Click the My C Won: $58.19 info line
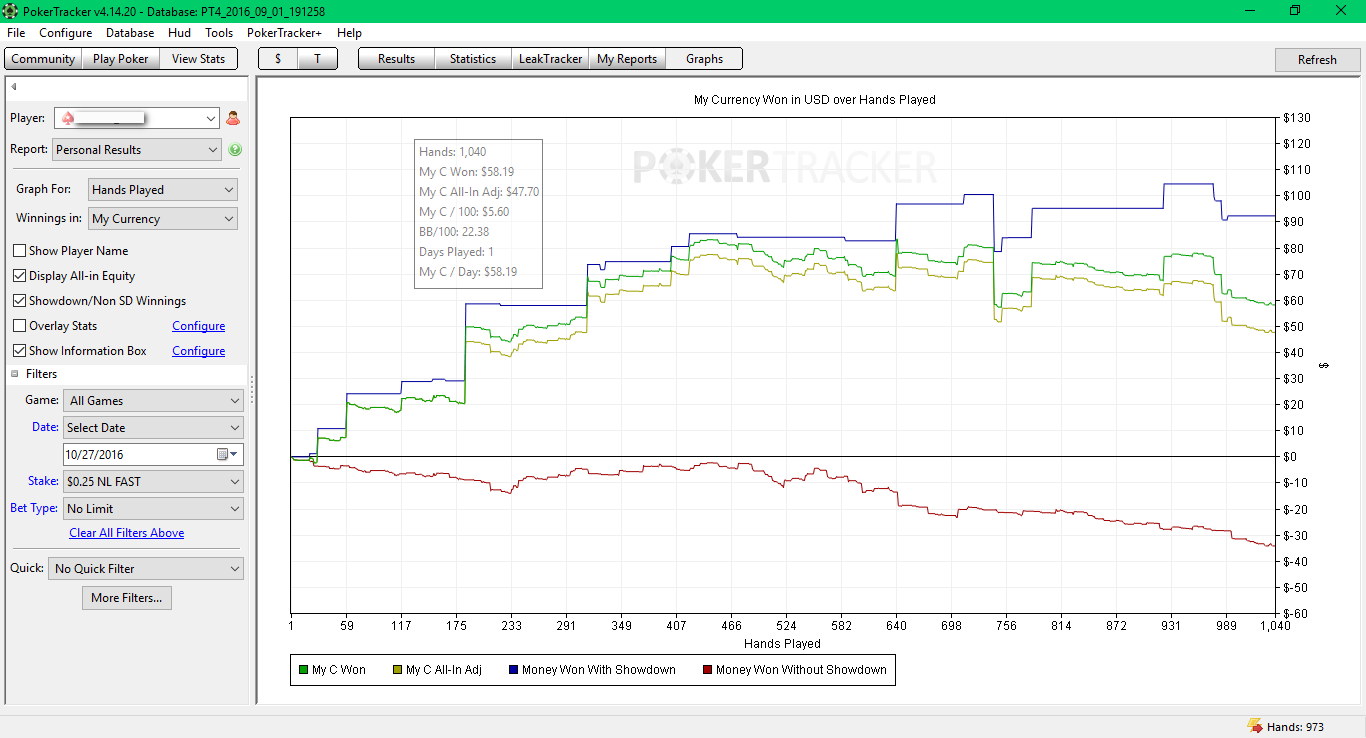1366x738 pixels. [x=466, y=172]
